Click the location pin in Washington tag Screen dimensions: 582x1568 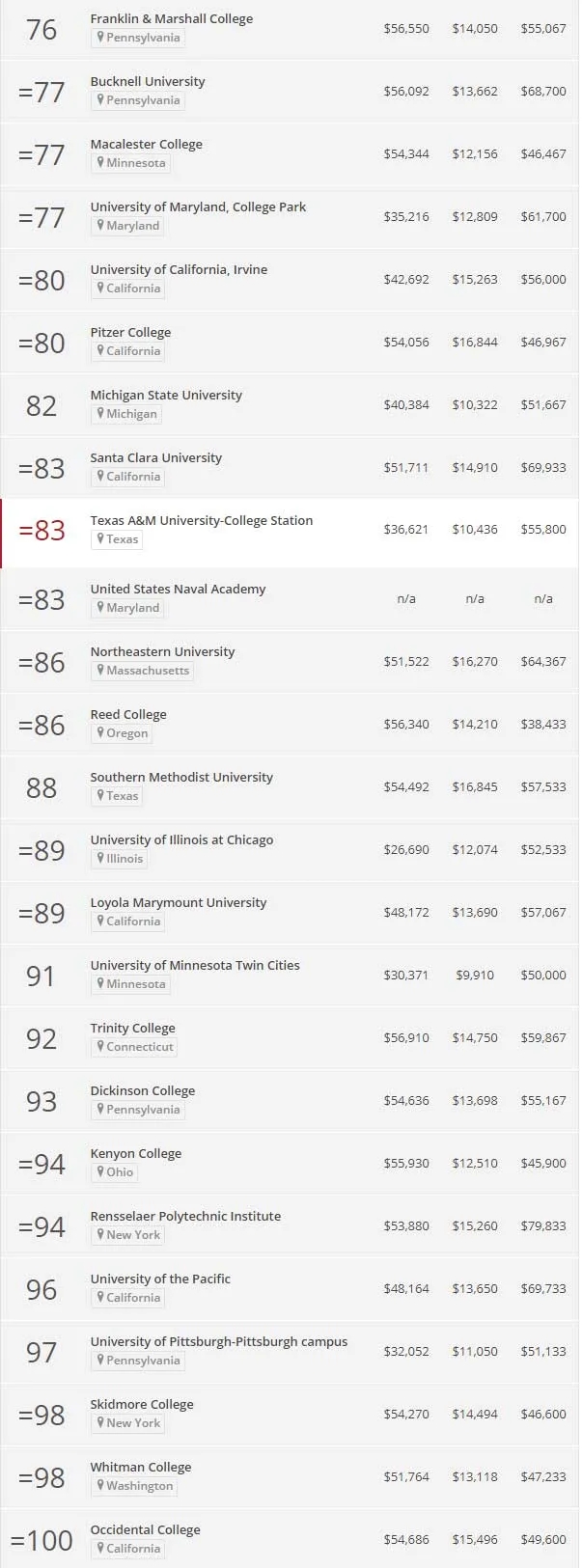pos(100,1486)
